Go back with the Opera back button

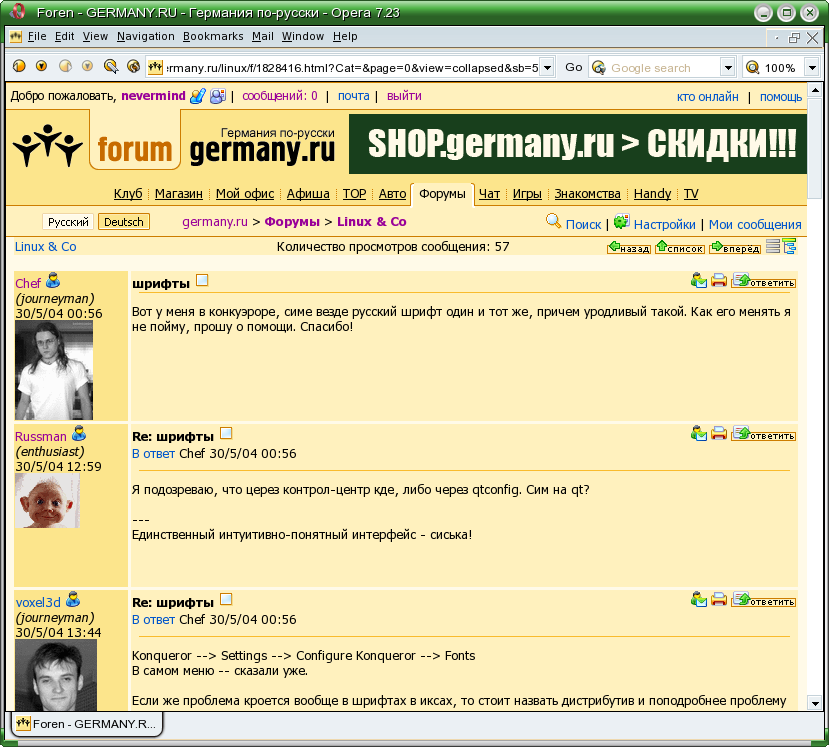(19, 66)
